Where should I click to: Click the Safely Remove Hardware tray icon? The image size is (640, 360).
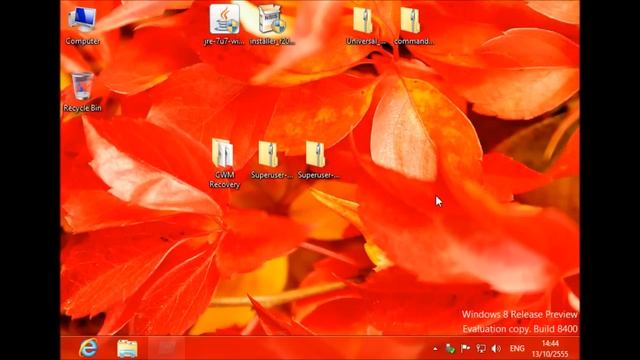pos(450,349)
